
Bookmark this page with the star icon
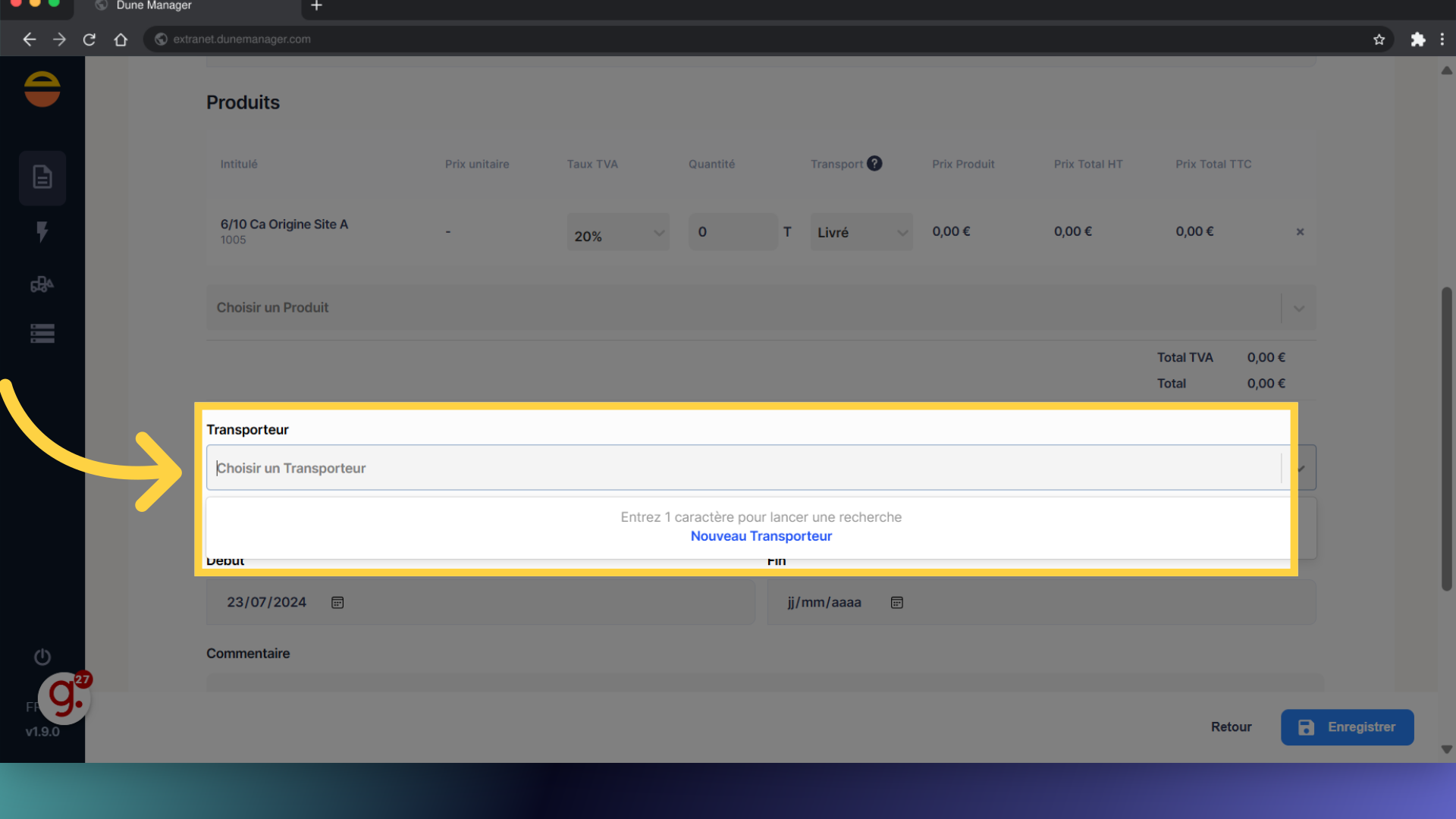(x=1379, y=39)
